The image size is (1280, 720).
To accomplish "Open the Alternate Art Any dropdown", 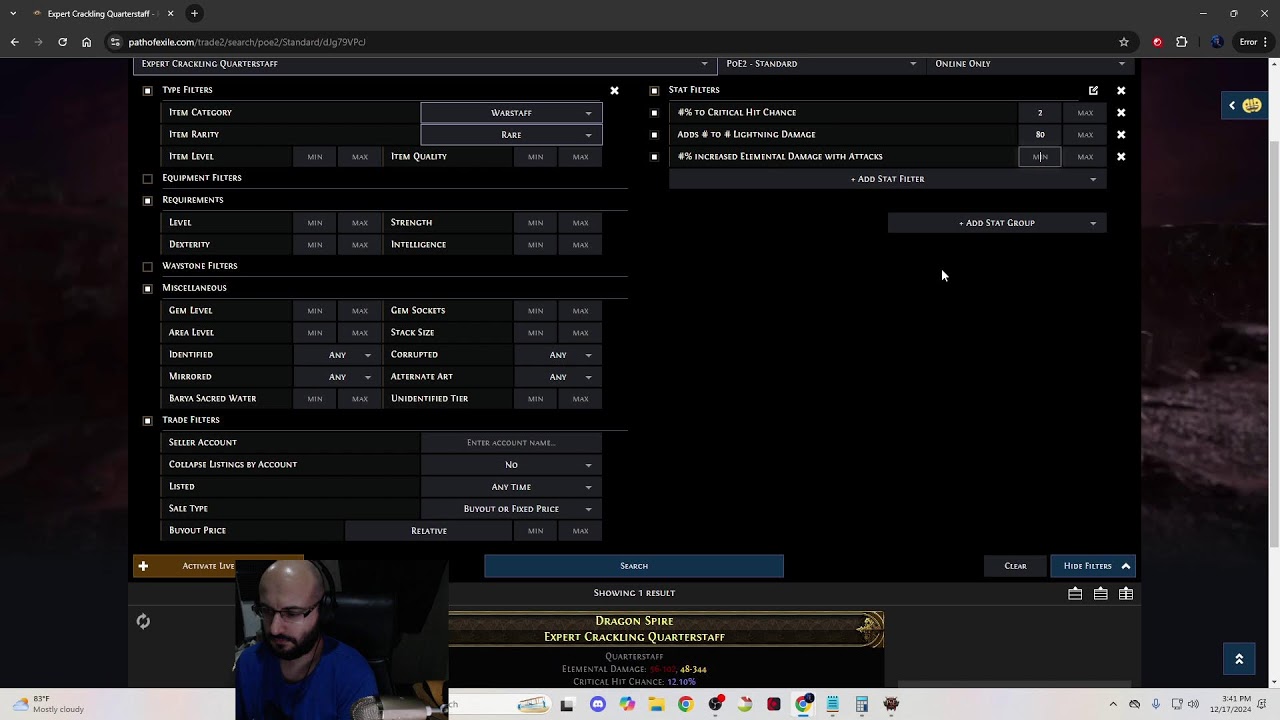I will pyautogui.click(x=558, y=376).
